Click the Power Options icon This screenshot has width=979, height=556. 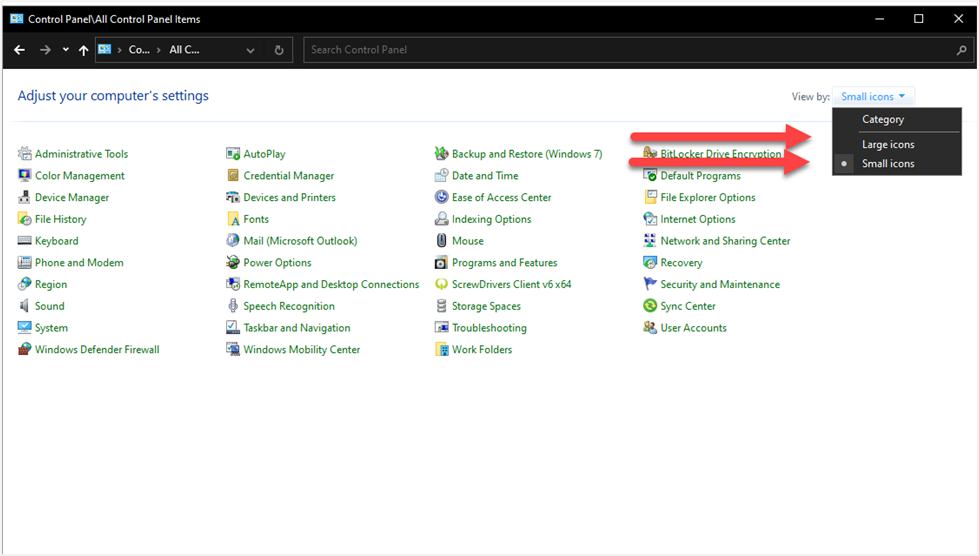[233, 263]
